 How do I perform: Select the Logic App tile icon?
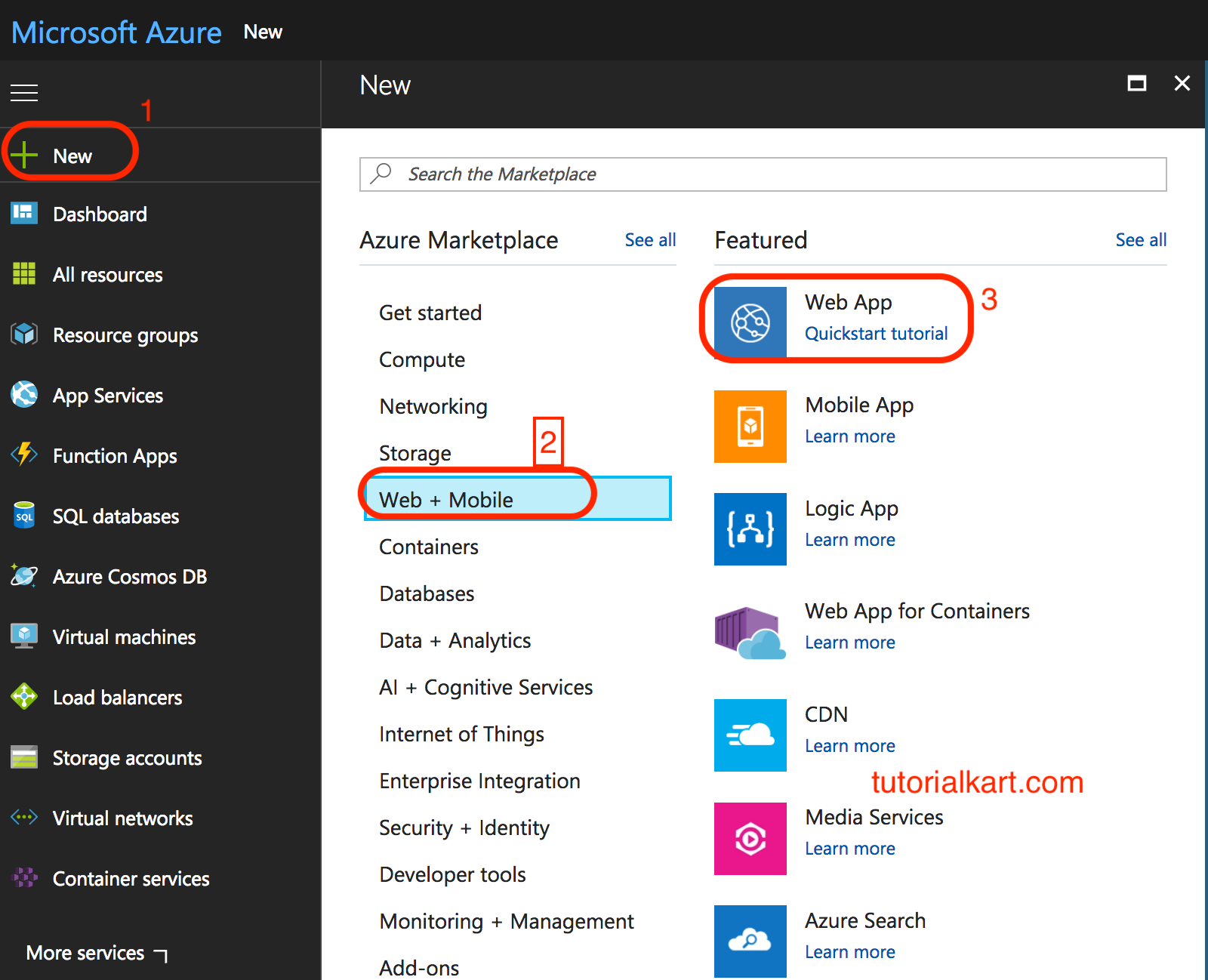pos(750,529)
